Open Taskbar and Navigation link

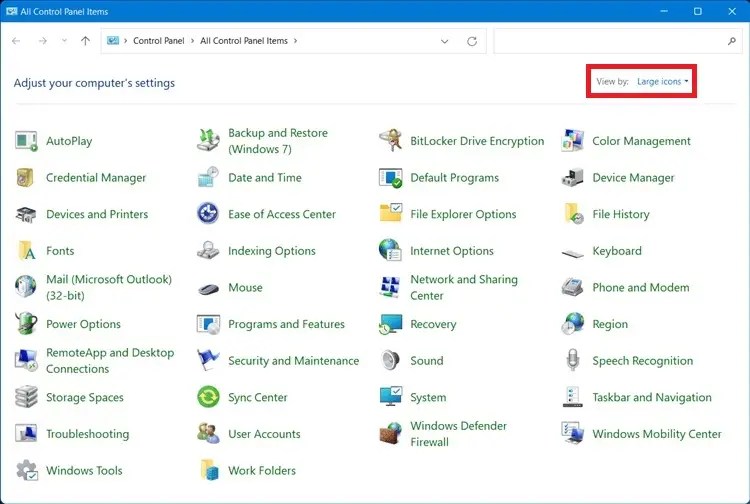point(652,397)
